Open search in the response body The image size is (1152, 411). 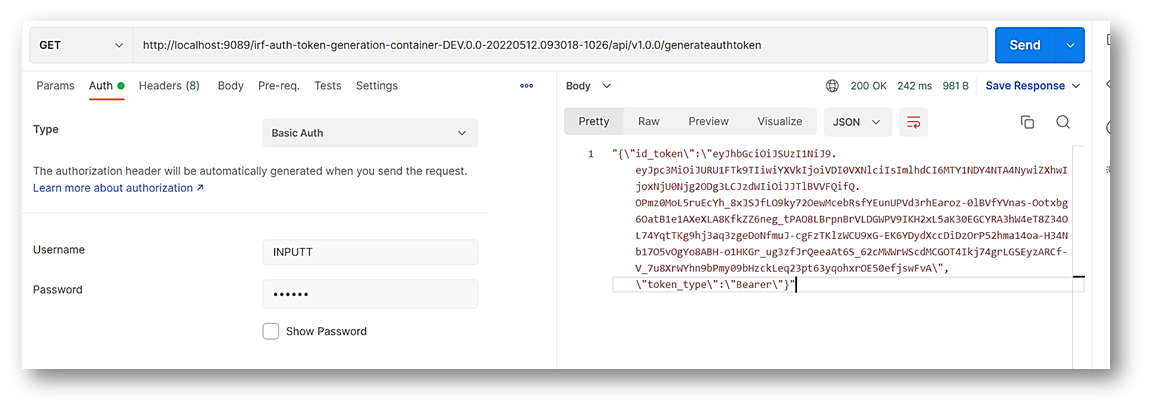point(1063,122)
